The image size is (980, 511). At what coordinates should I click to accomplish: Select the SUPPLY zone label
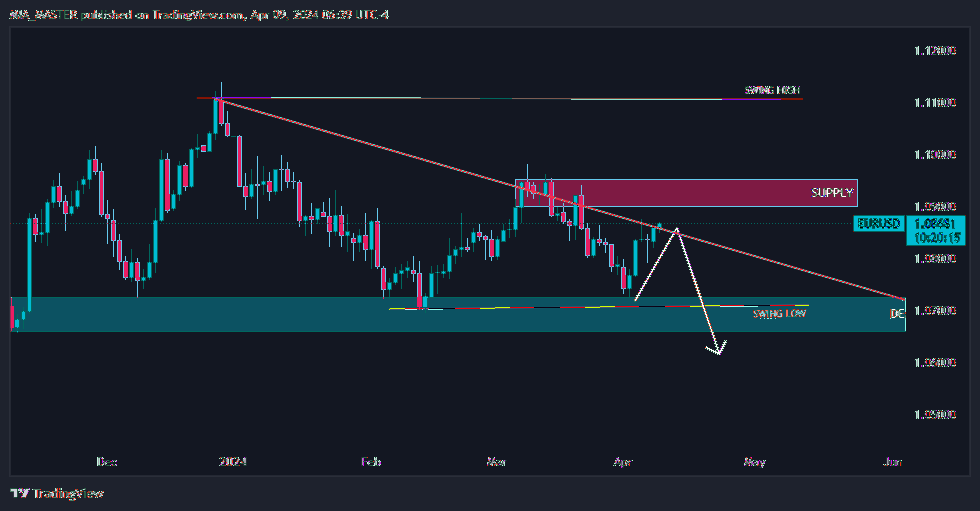point(832,192)
